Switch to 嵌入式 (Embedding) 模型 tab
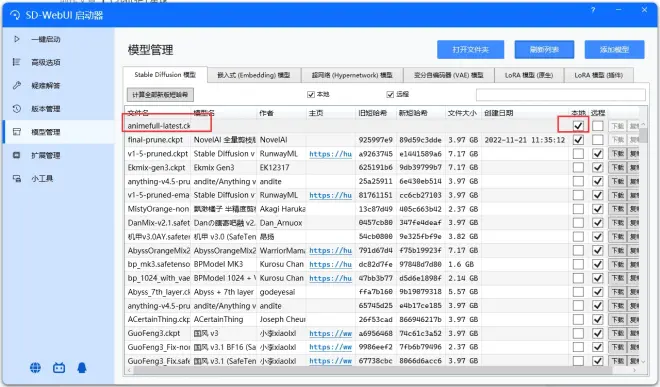This screenshot has height=387, width=660. [254, 75]
